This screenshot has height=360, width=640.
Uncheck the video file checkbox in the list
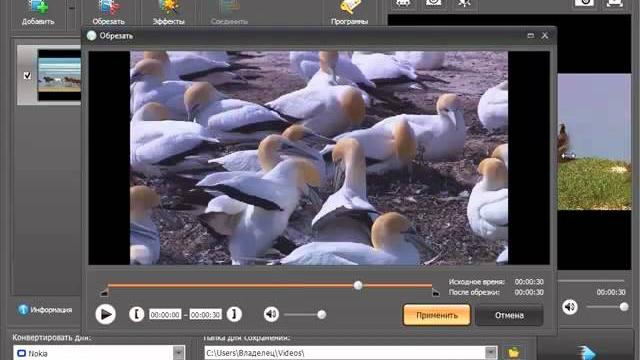(x=27, y=76)
